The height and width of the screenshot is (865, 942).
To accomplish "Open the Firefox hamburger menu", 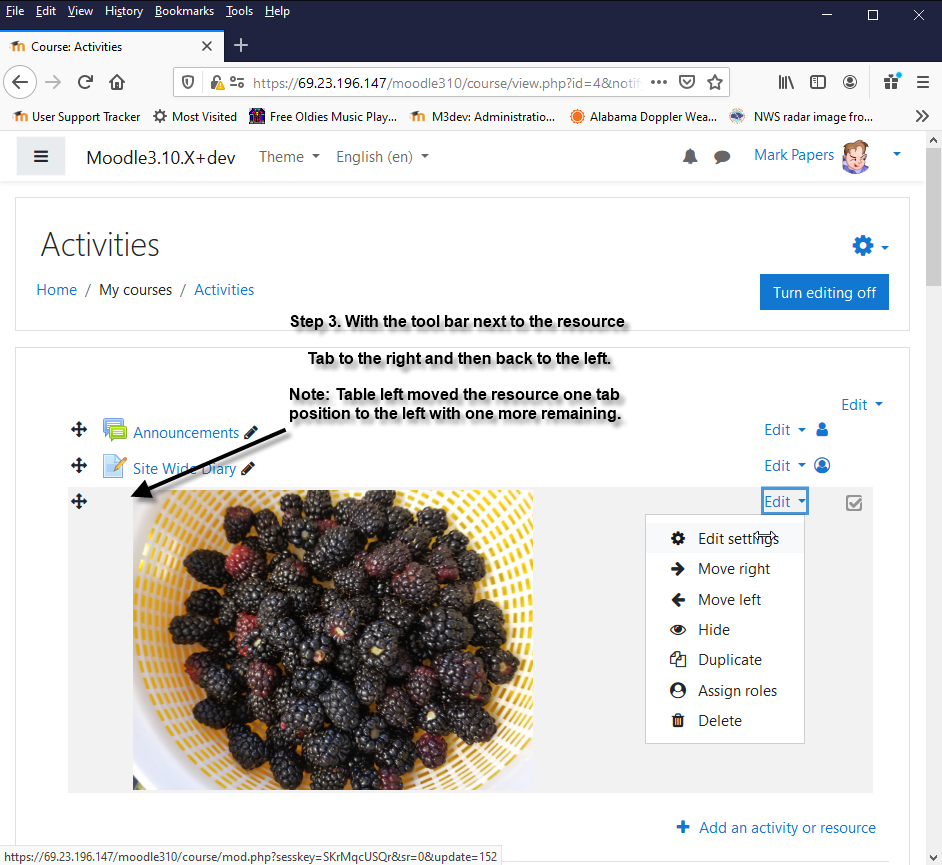I will click(x=923, y=82).
